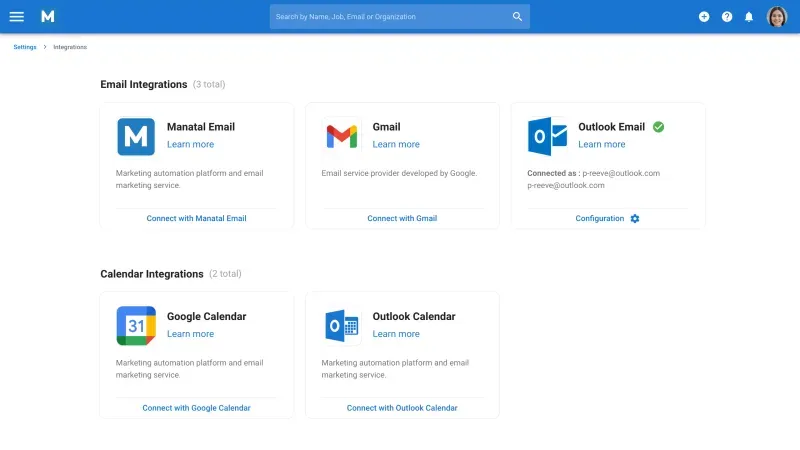Click the '(3 total)' count text
Screen dimensions: 800x450
pyautogui.click(x=209, y=84)
